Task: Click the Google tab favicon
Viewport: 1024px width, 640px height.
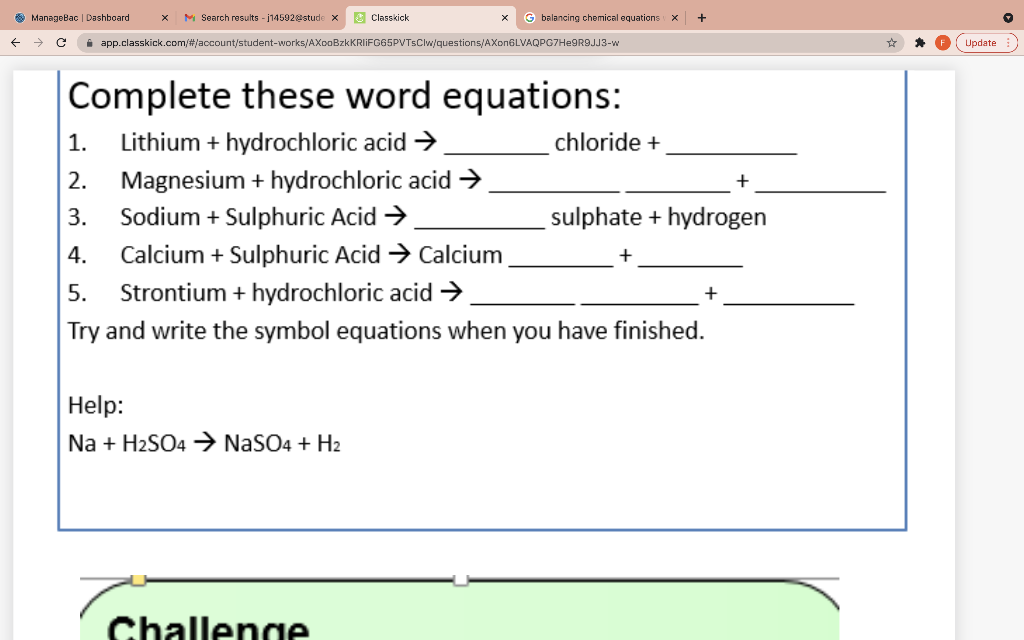Action: [x=530, y=18]
